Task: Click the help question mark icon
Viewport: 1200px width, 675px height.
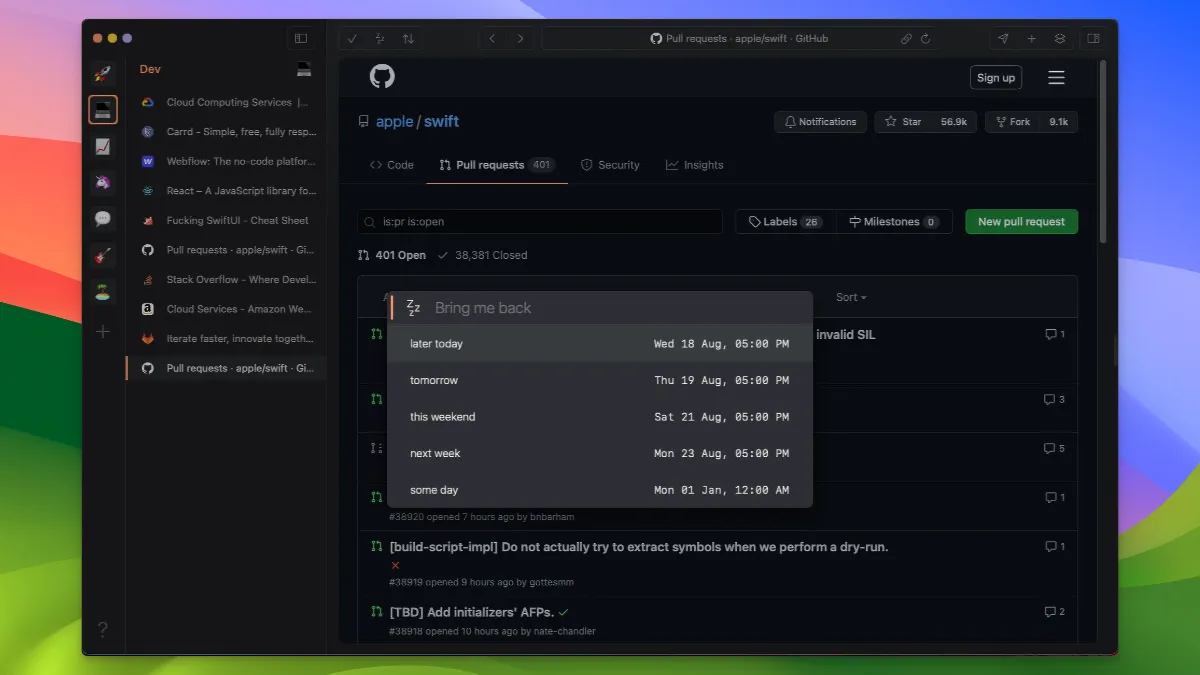Action: click(103, 629)
